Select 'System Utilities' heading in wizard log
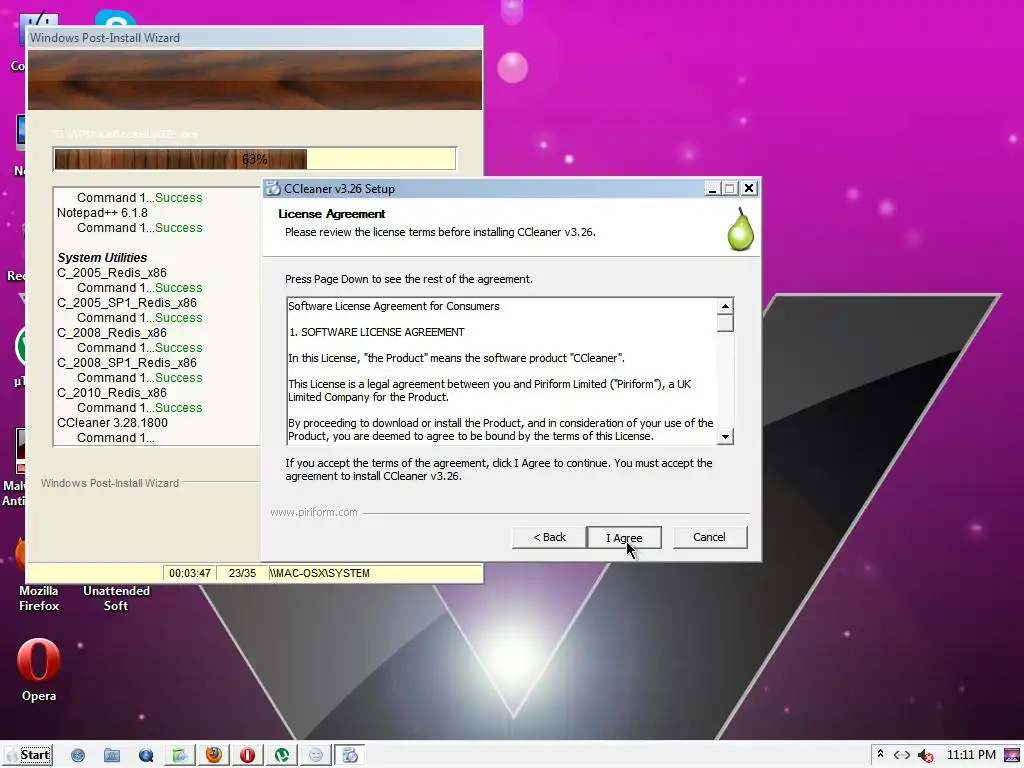Image resolution: width=1024 pixels, height=768 pixels. point(102,257)
